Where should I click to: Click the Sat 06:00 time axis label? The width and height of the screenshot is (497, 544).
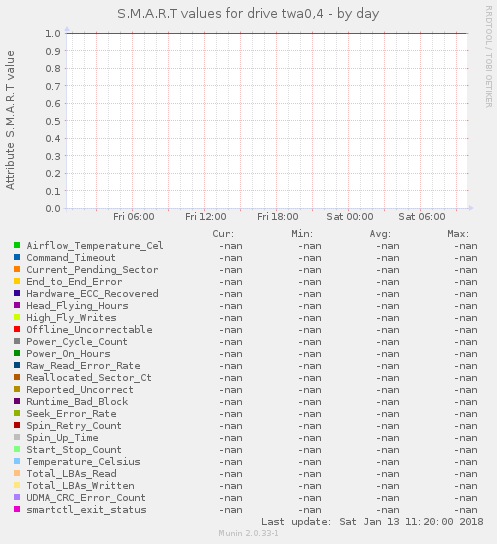coord(422,216)
